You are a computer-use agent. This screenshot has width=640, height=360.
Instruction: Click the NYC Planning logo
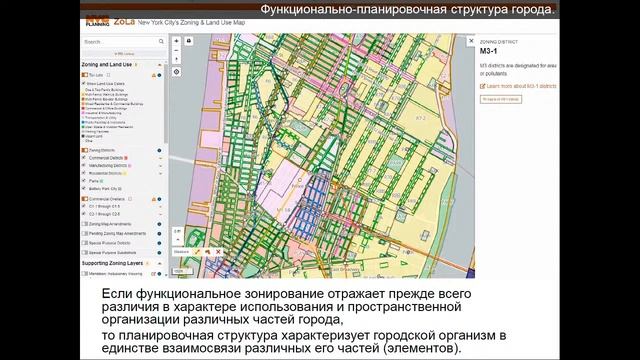pyautogui.click(x=97, y=22)
